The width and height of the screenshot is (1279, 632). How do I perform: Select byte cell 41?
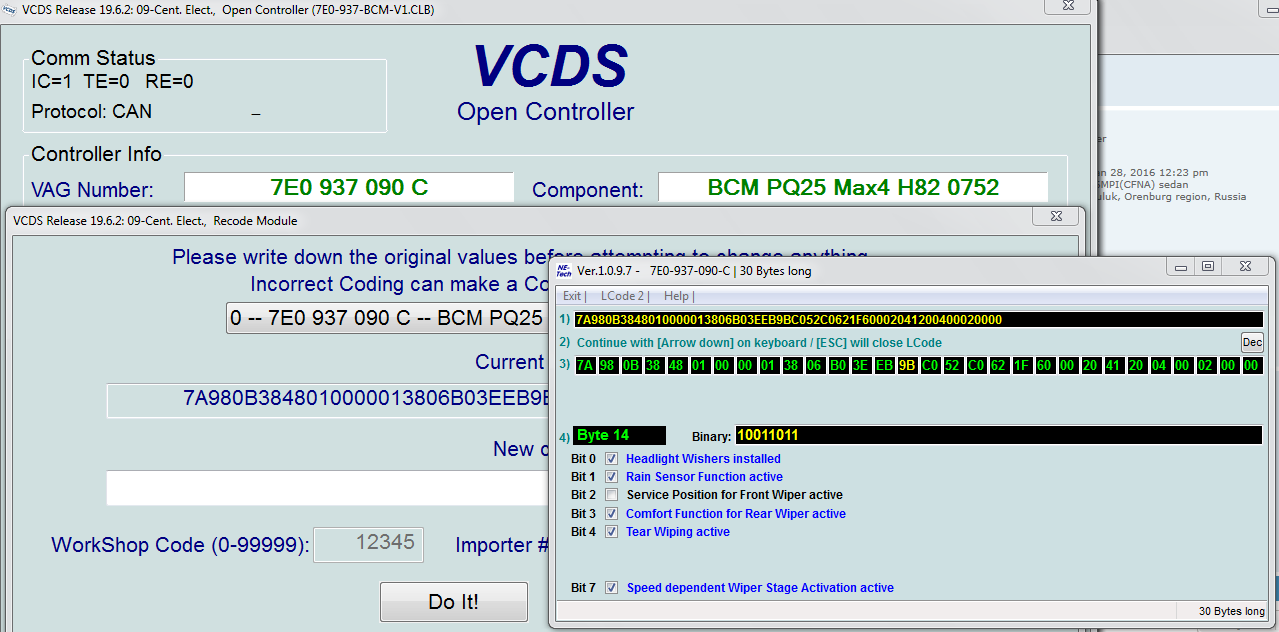(x=1113, y=365)
